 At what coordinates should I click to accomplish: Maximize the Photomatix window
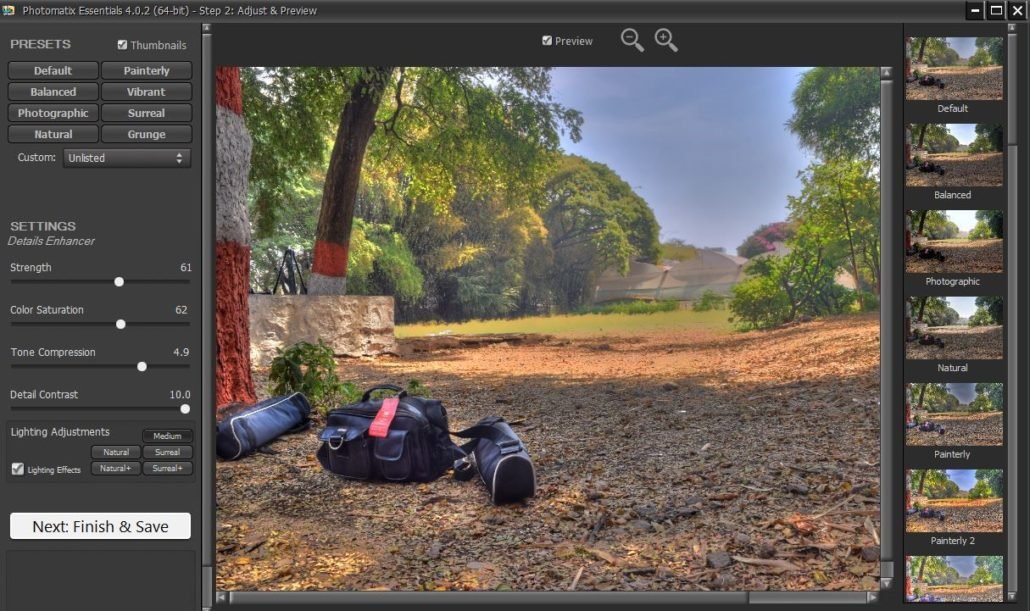click(x=996, y=11)
